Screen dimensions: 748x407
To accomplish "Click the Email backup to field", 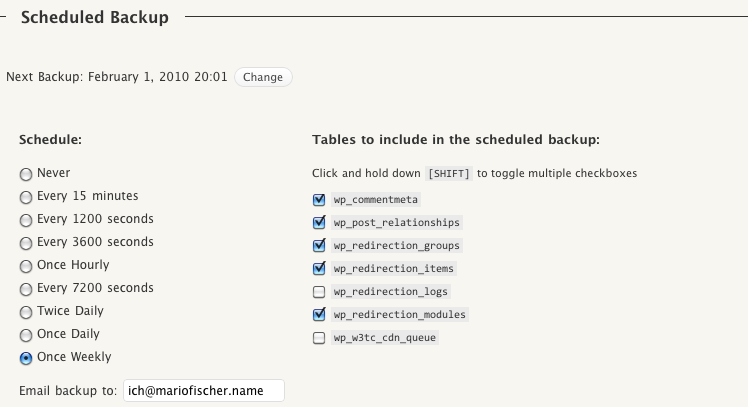I will (x=202, y=391).
